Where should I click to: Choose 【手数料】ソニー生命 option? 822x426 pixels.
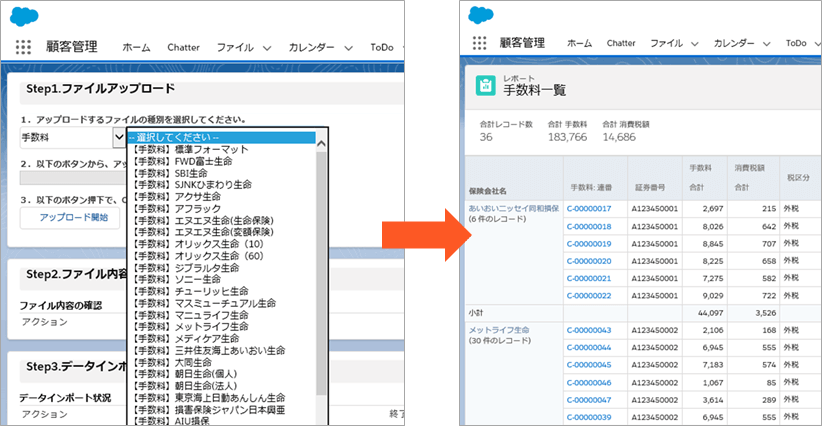pos(222,279)
